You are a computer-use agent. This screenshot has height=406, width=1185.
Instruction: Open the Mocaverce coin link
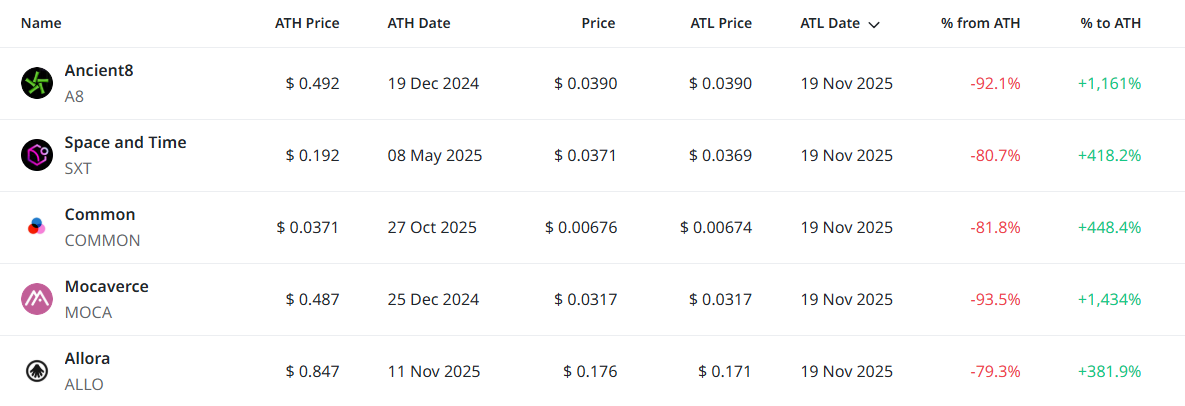[106, 287]
